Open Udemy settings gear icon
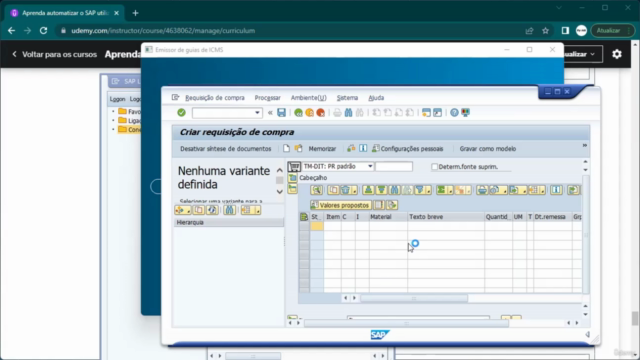The height and width of the screenshot is (360, 640). tap(617, 54)
